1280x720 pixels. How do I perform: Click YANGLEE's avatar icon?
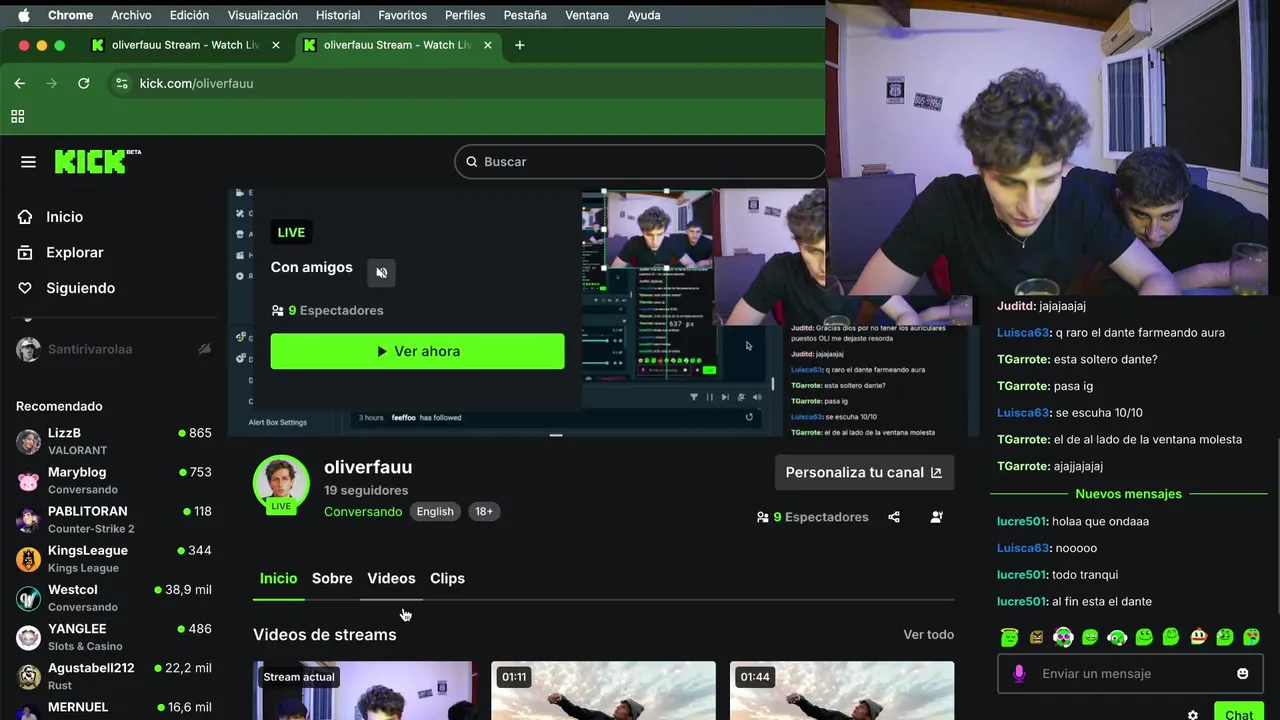pyautogui.click(x=29, y=637)
